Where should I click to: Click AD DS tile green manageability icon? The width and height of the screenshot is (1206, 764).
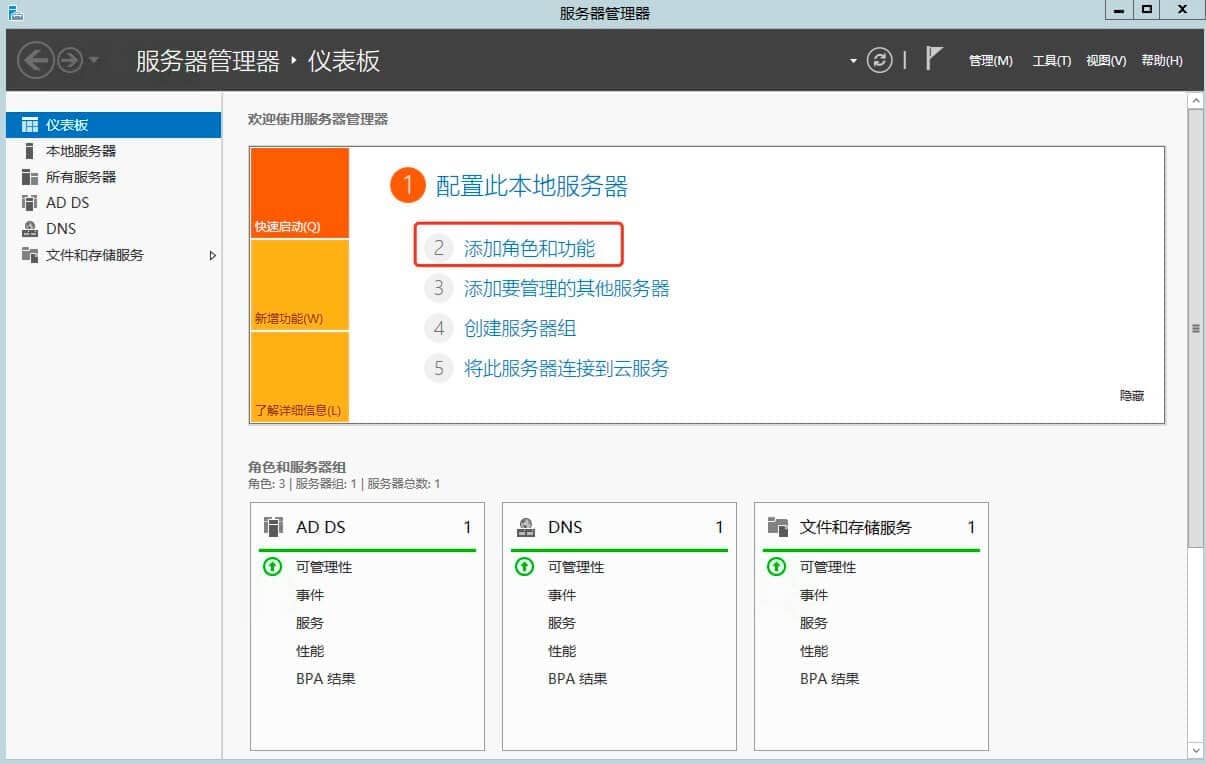tap(273, 567)
